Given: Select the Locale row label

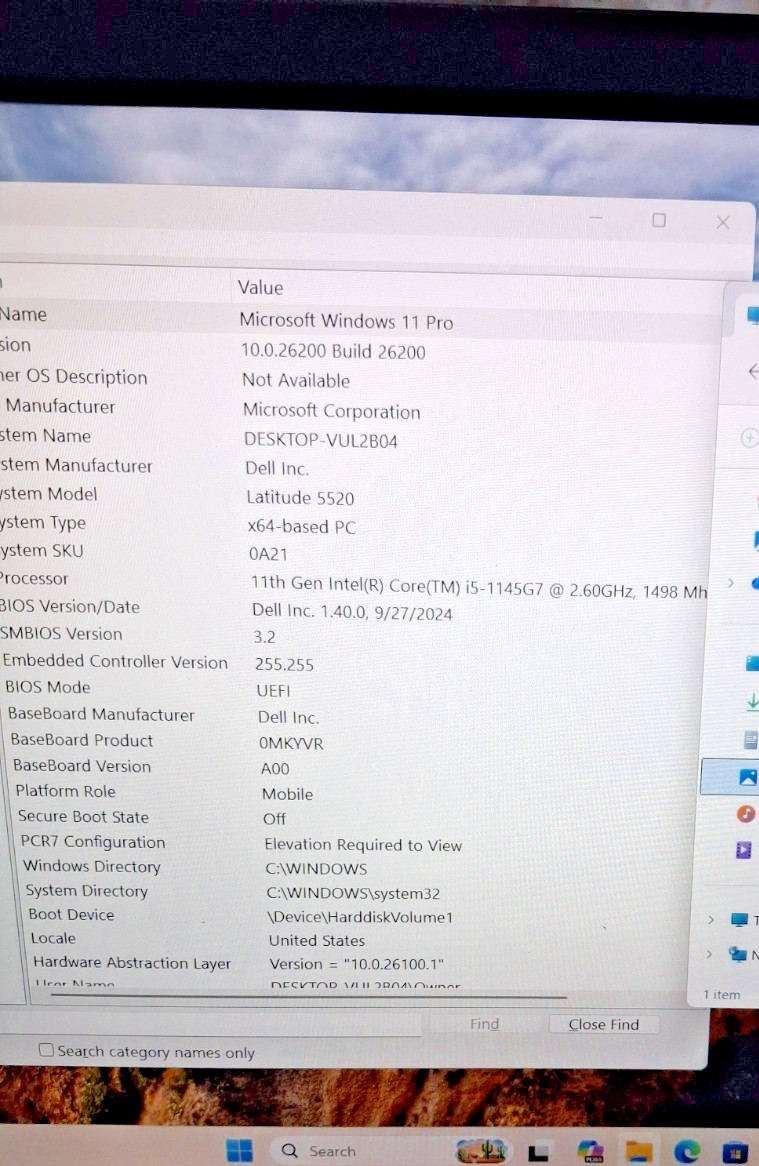Looking at the screenshot, I should tap(53, 938).
